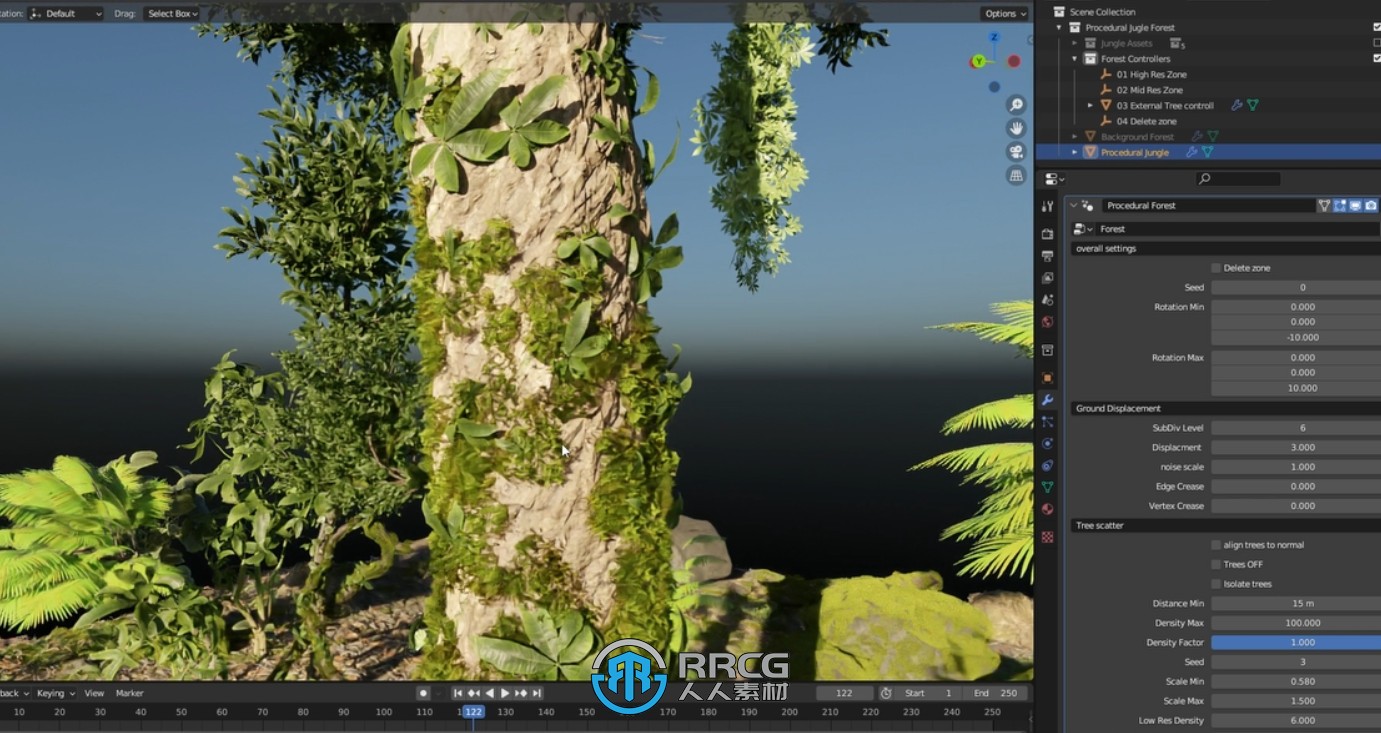Image resolution: width=1381 pixels, height=733 pixels.
Task: Play the animation in reverse
Action: (x=490, y=693)
